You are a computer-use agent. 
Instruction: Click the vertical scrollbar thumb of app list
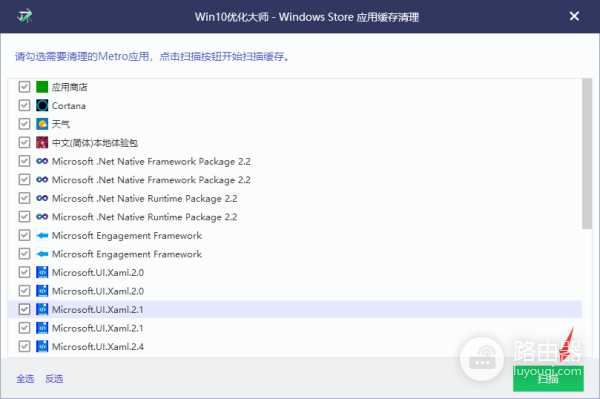point(587,154)
